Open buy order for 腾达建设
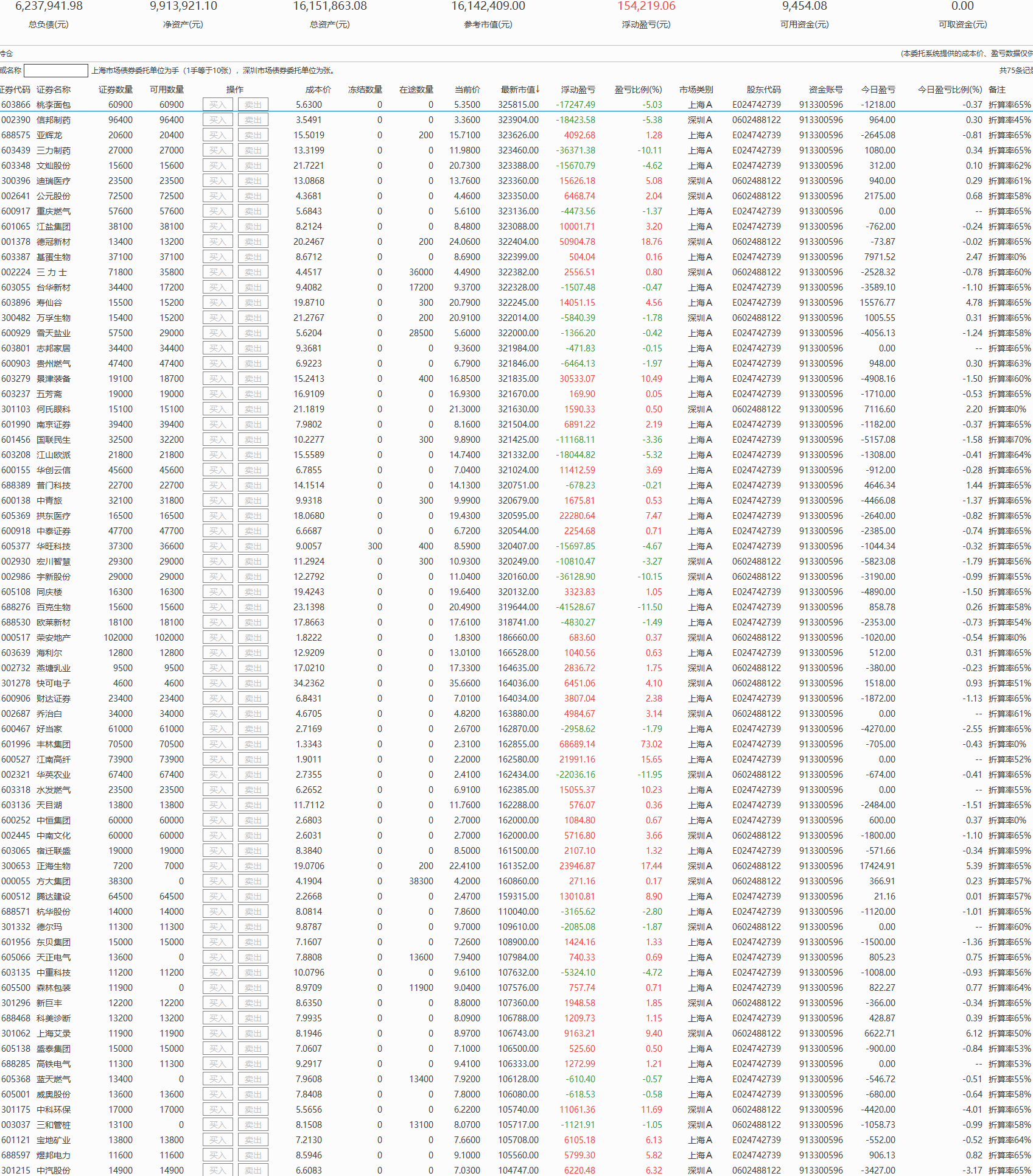The height and width of the screenshot is (1176, 1033). pyautogui.click(x=217, y=896)
